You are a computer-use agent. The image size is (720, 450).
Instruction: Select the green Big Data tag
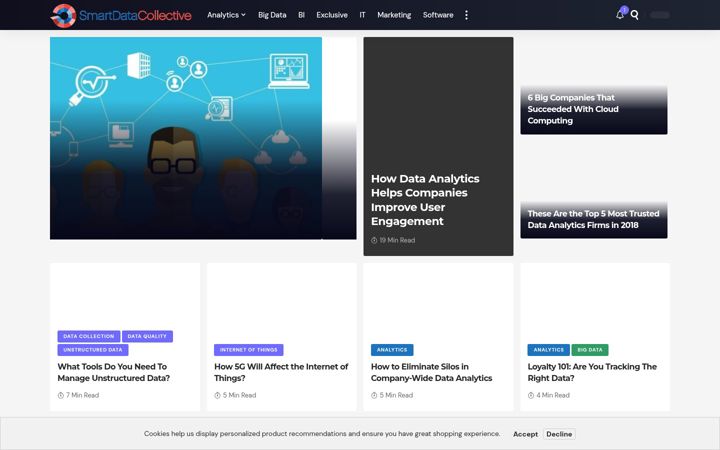(x=590, y=350)
